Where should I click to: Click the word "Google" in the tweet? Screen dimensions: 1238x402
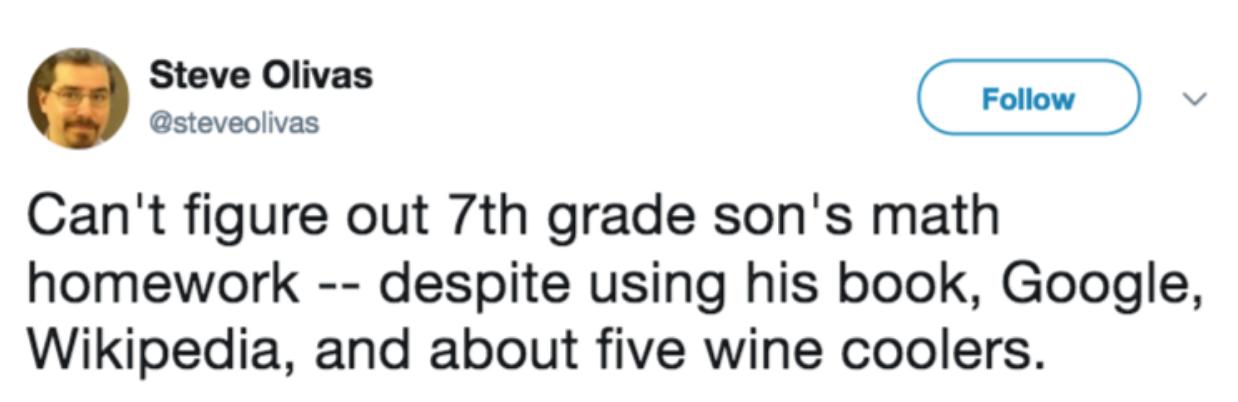[x=1095, y=285]
